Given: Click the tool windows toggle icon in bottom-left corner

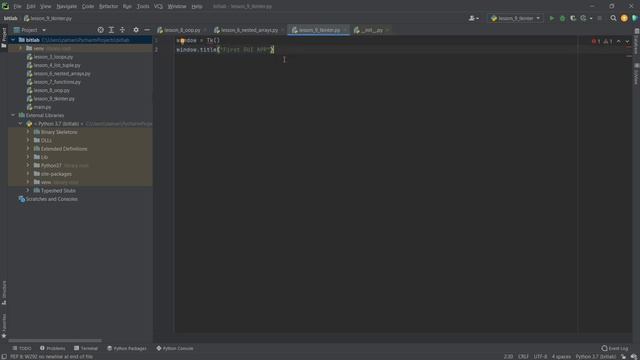Looking at the screenshot, I should point(4,356).
